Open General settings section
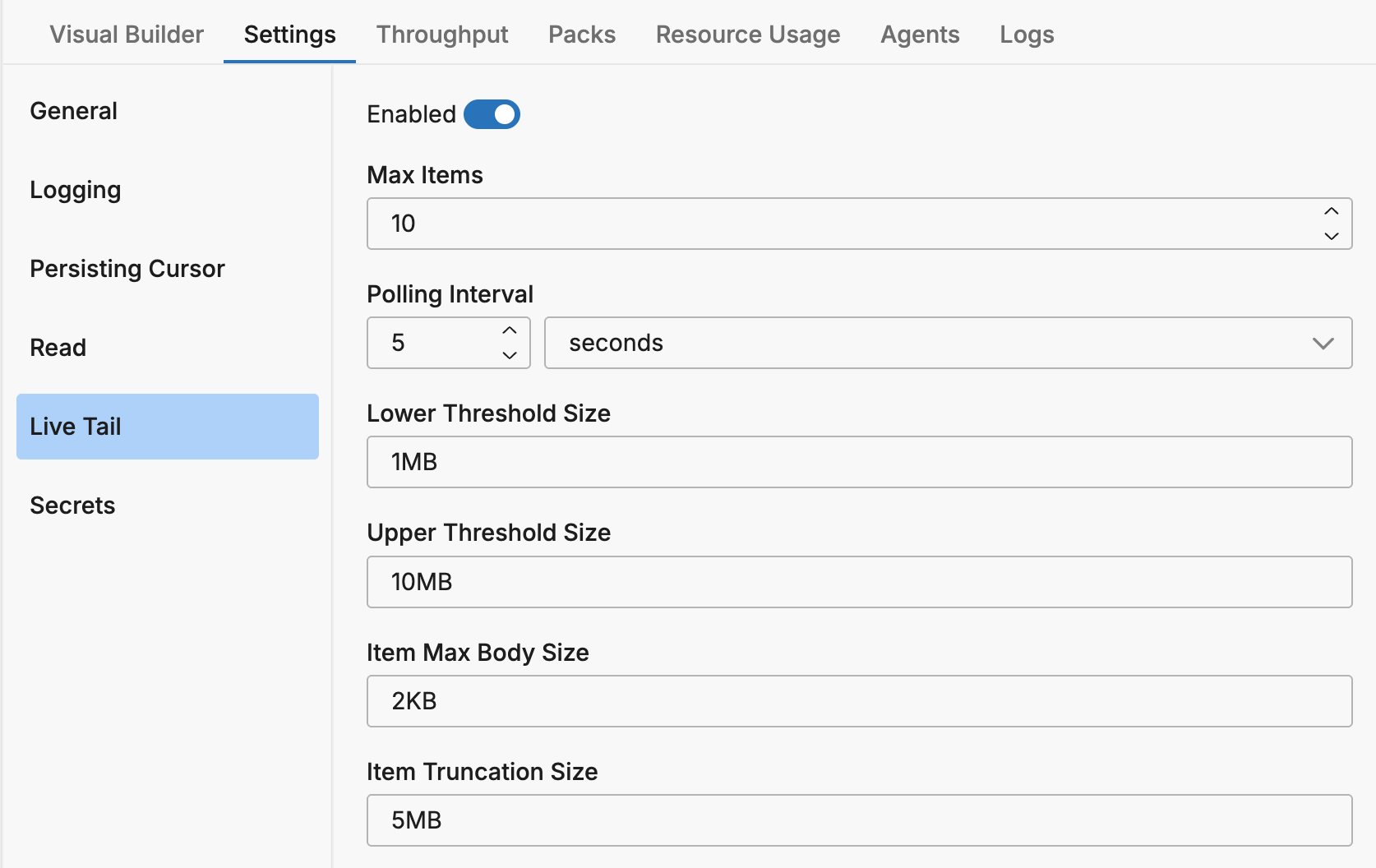Screen dimensions: 1376x868 74,111
